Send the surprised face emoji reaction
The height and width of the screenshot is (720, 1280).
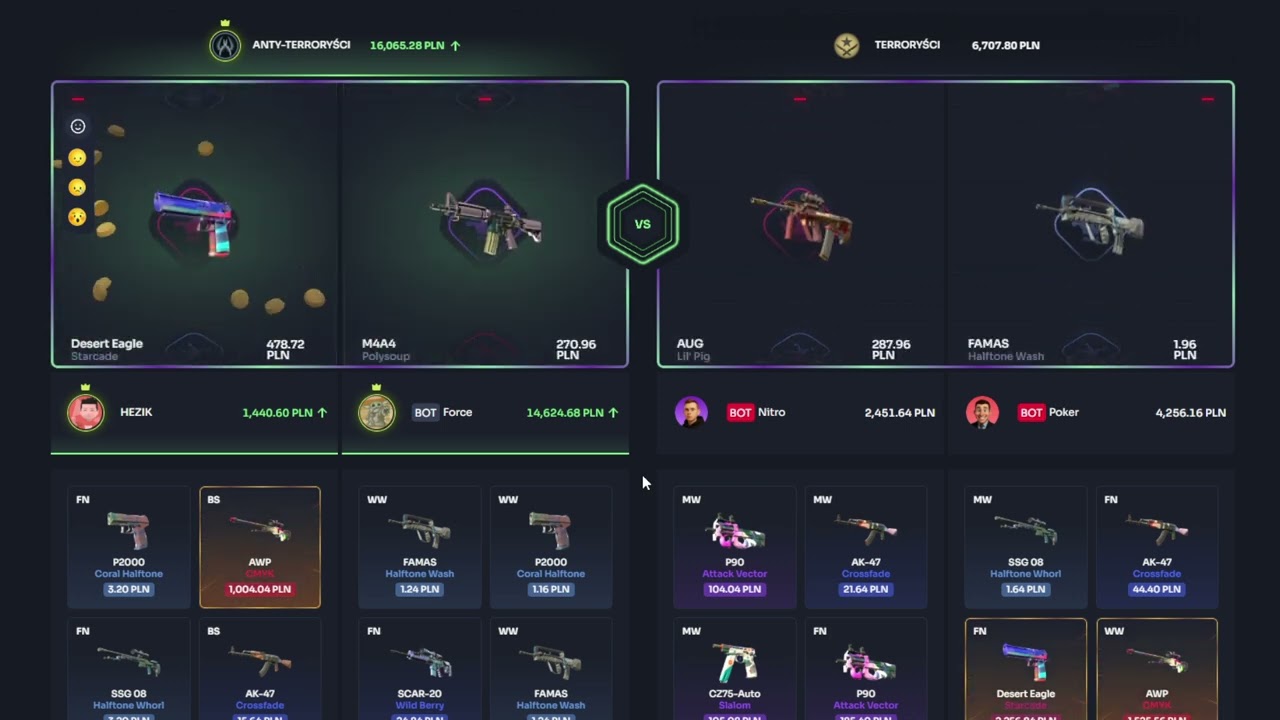[77, 216]
